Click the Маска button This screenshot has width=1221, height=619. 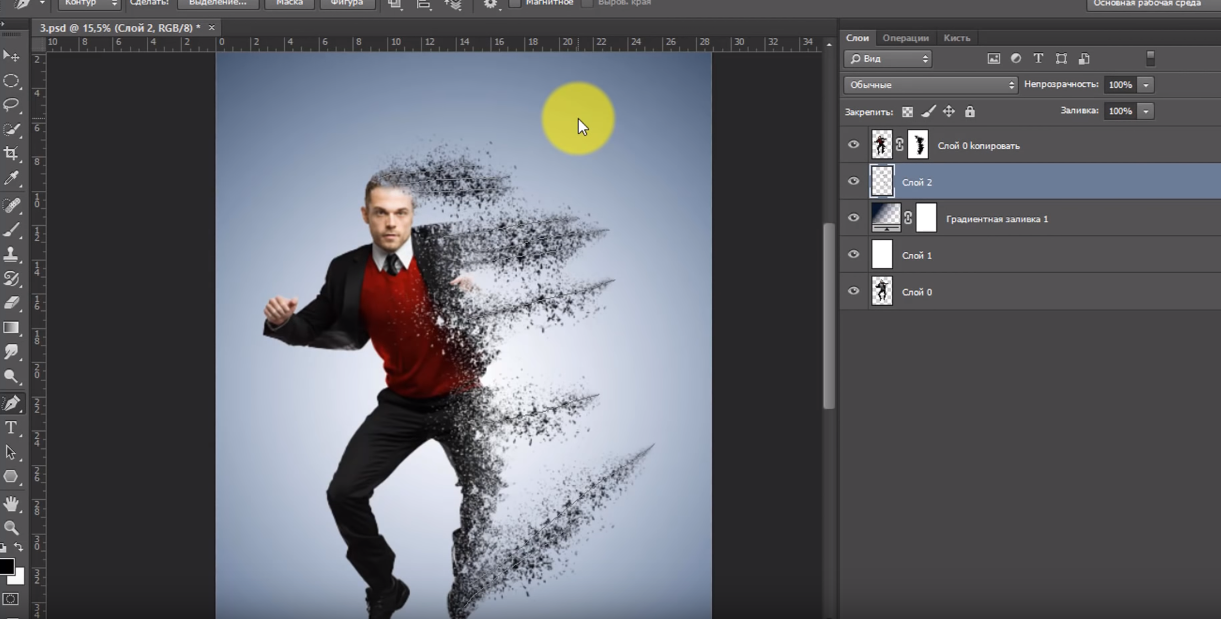pos(289,4)
